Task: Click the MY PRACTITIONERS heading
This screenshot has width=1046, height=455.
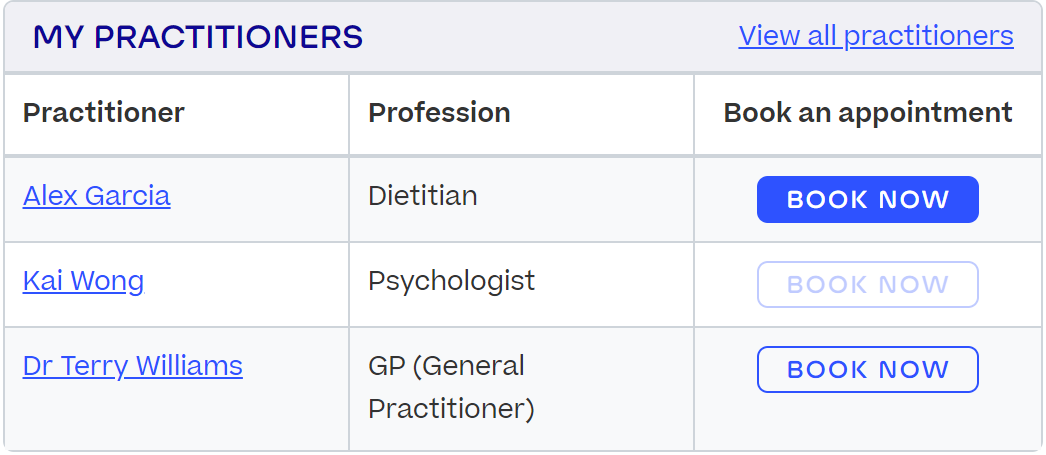Action: [198, 37]
